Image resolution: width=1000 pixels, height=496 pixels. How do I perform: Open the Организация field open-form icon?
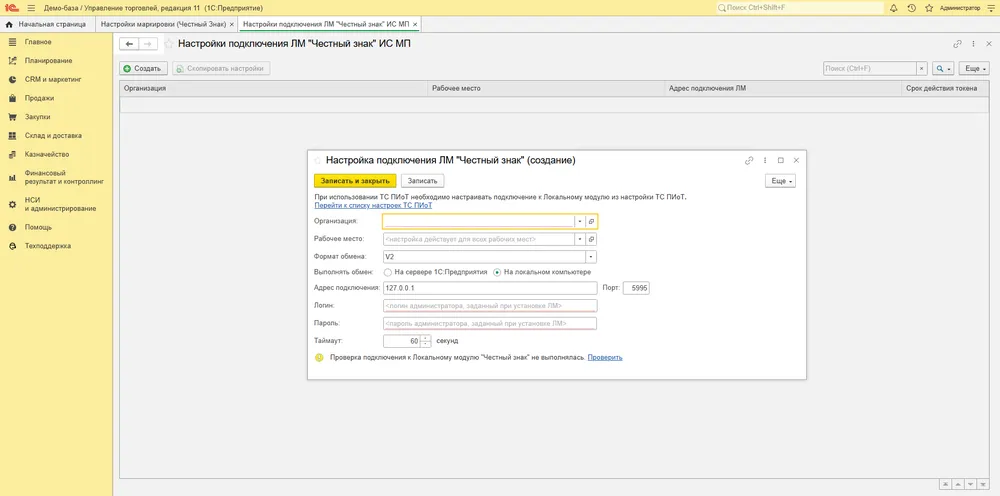[591, 221]
